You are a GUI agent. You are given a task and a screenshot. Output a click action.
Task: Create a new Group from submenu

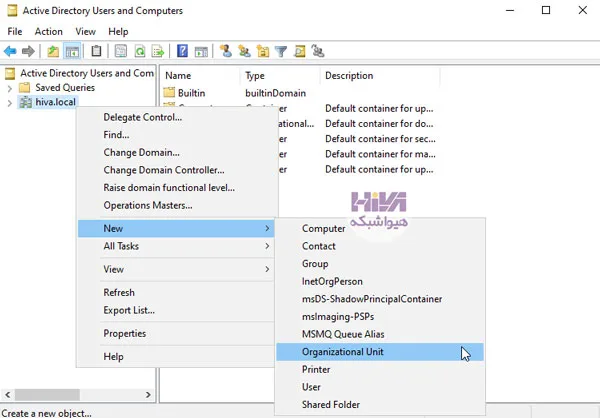tap(380, 264)
